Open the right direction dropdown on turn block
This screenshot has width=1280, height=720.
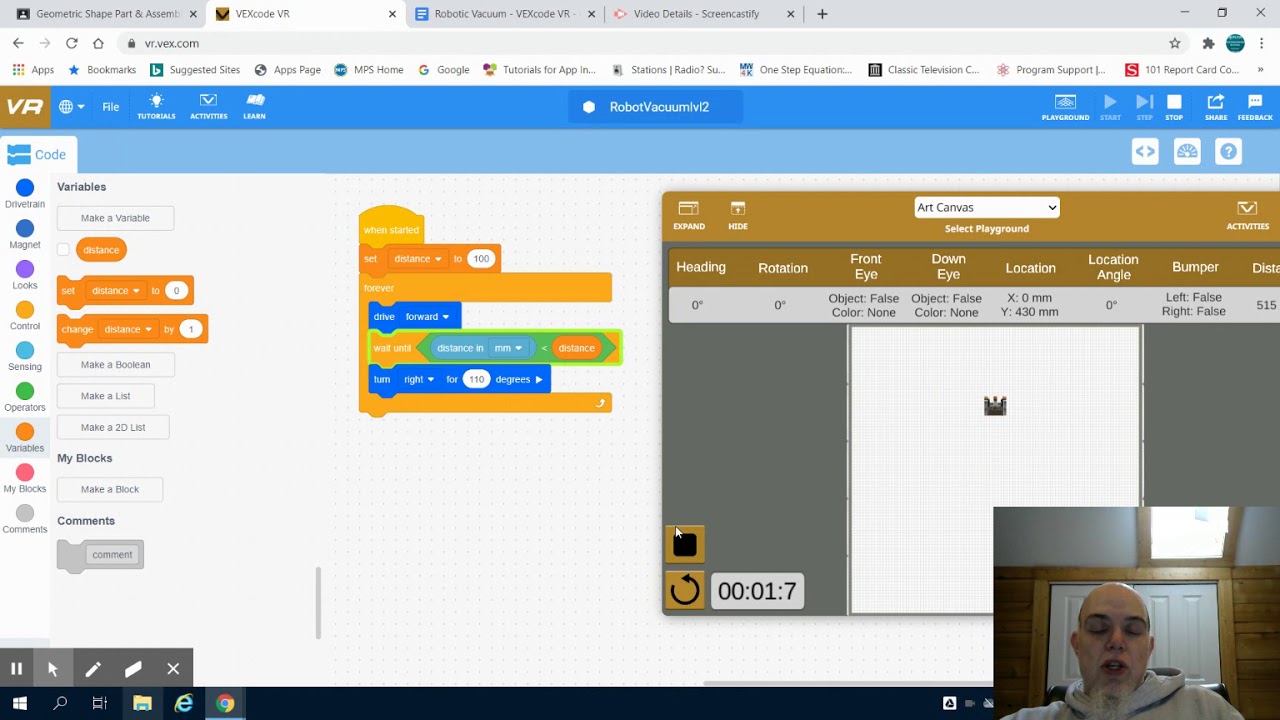[418, 380]
